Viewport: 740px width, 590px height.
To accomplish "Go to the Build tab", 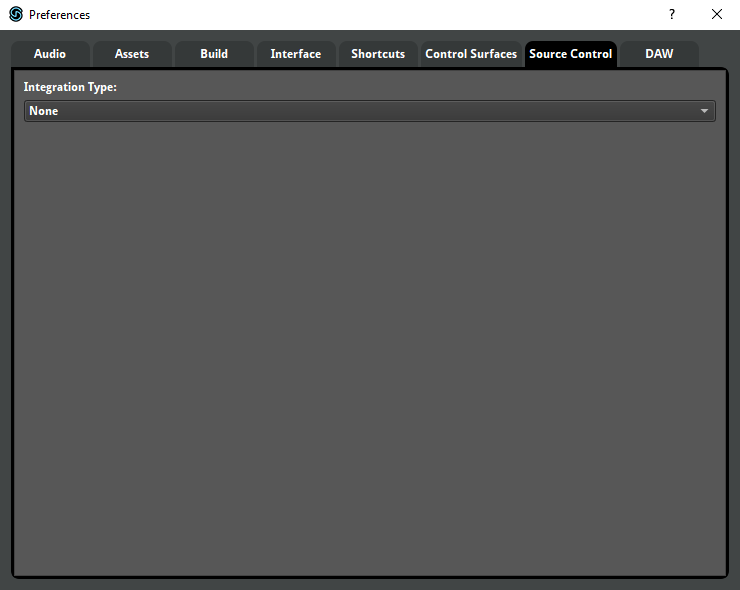I will pyautogui.click(x=214, y=54).
